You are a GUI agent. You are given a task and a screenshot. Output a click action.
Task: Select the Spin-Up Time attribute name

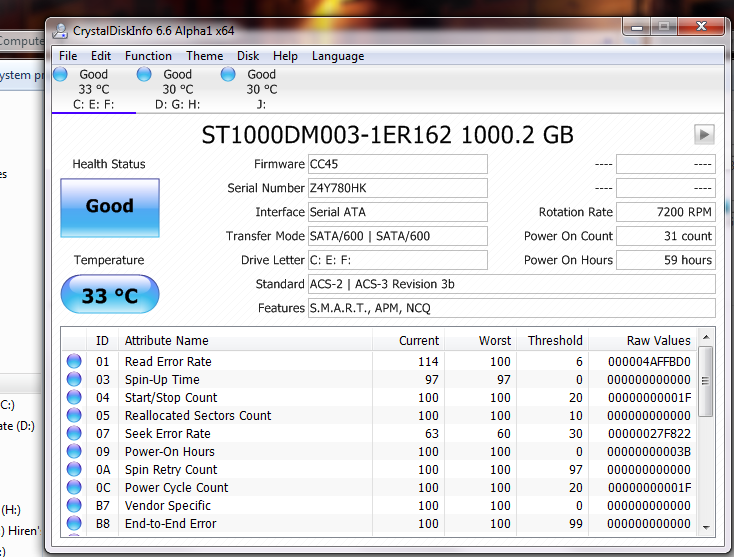click(x=162, y=380)
